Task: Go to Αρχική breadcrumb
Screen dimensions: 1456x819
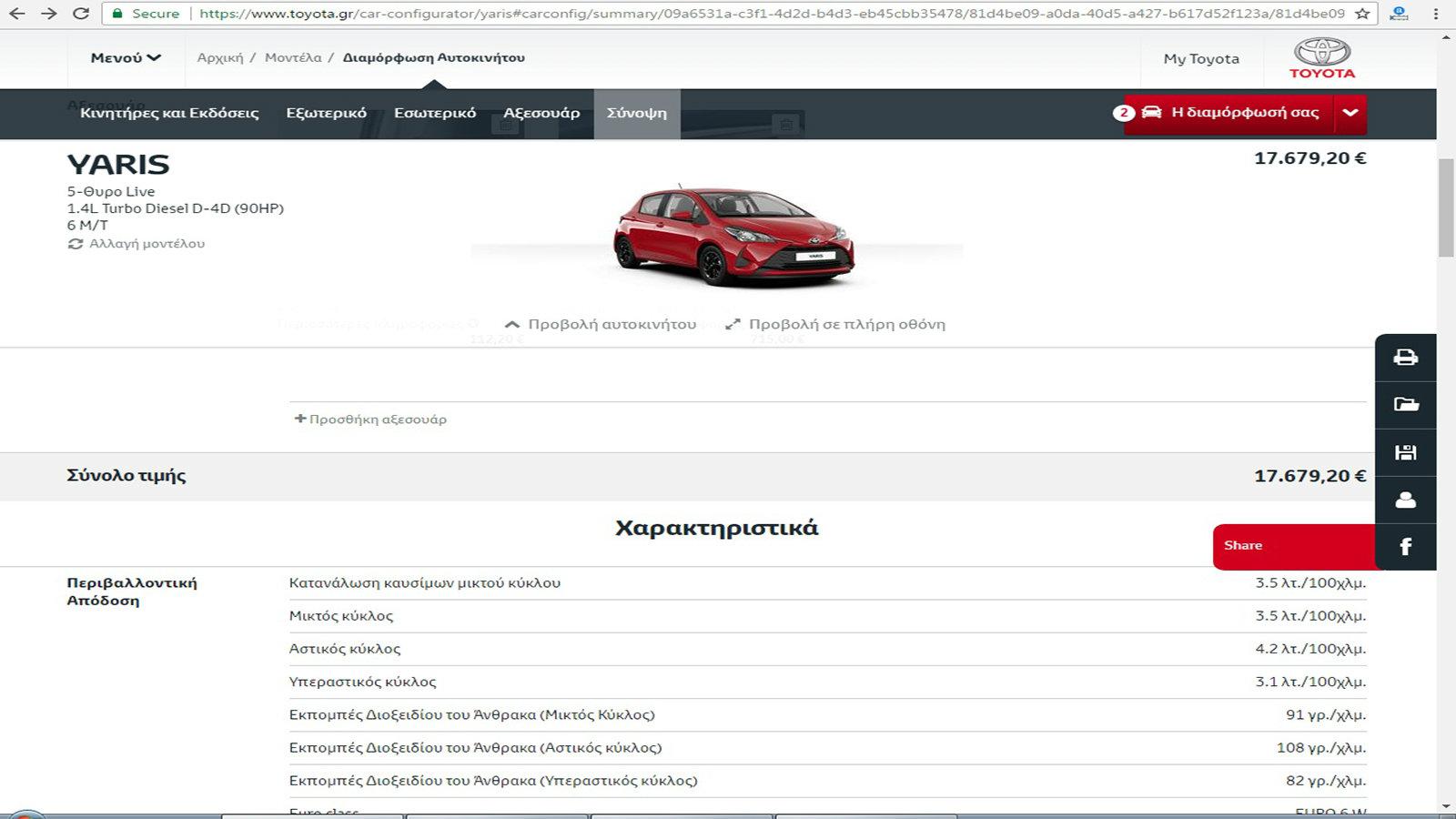Action: [x=220, y=57]
